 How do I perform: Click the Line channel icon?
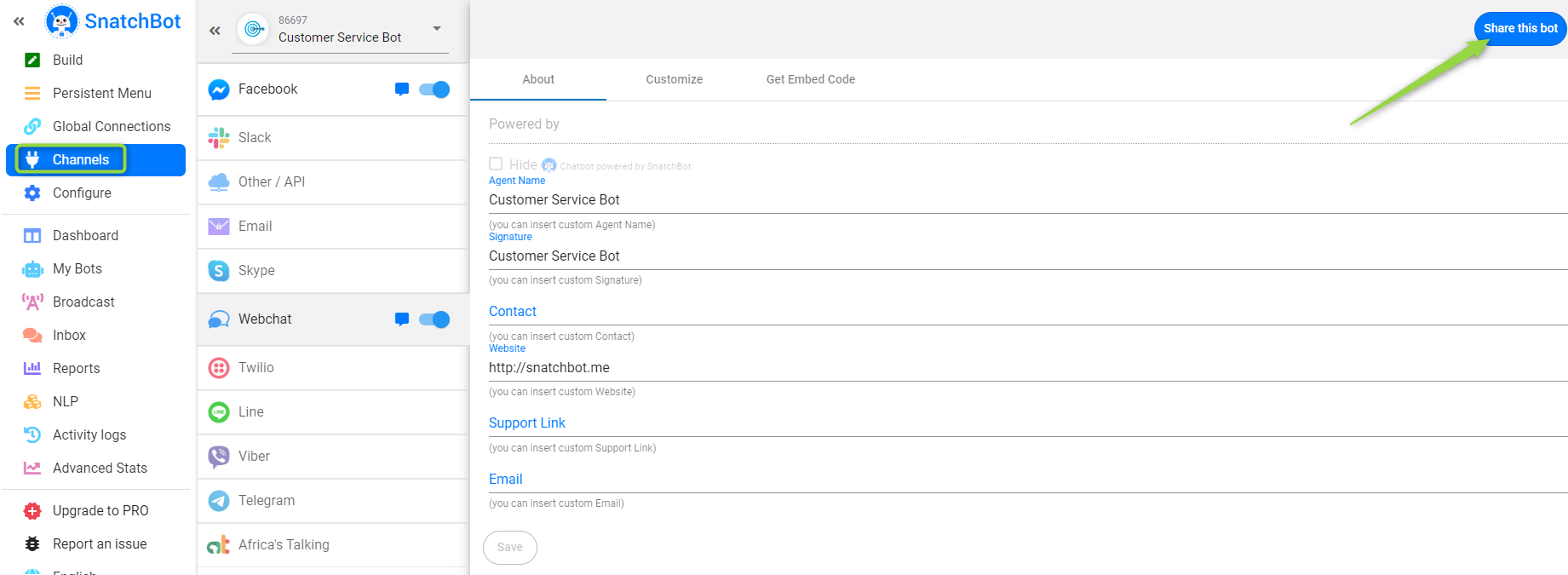[219, 411]
